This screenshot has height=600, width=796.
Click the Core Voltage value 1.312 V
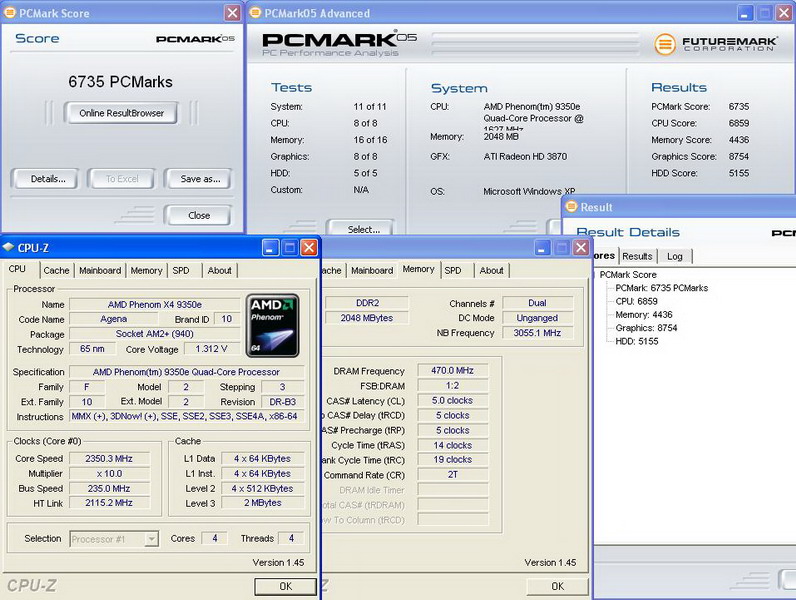(211, 349)
